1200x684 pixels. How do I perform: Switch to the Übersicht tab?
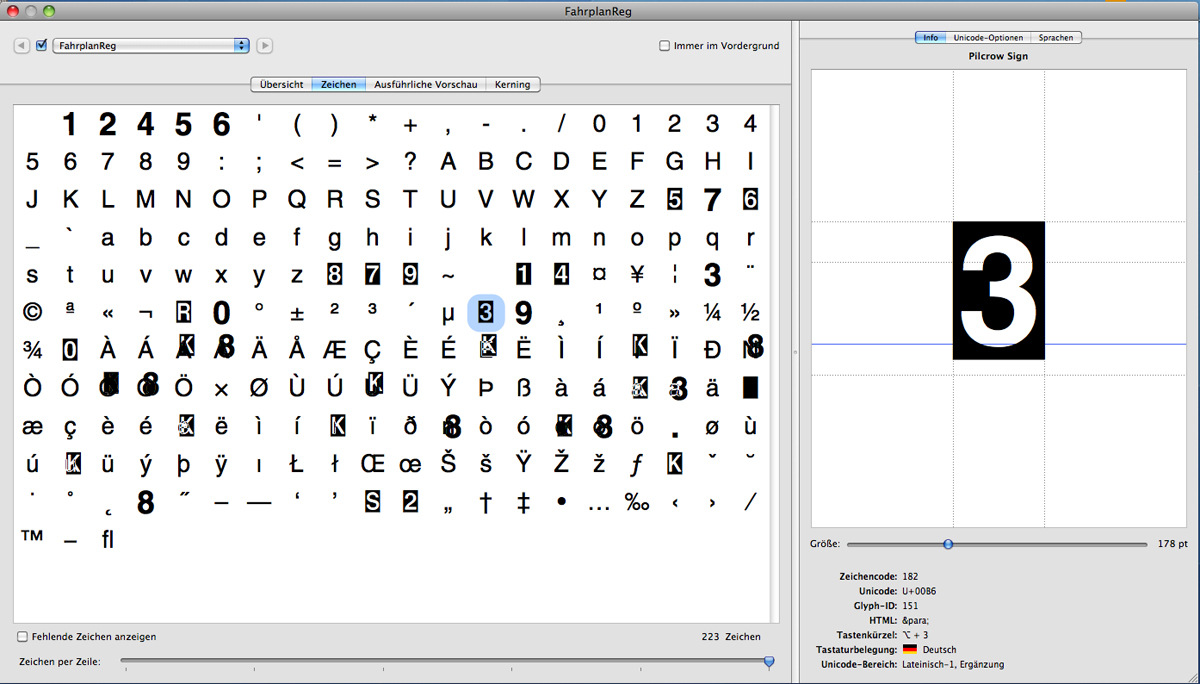coord(281,85)
